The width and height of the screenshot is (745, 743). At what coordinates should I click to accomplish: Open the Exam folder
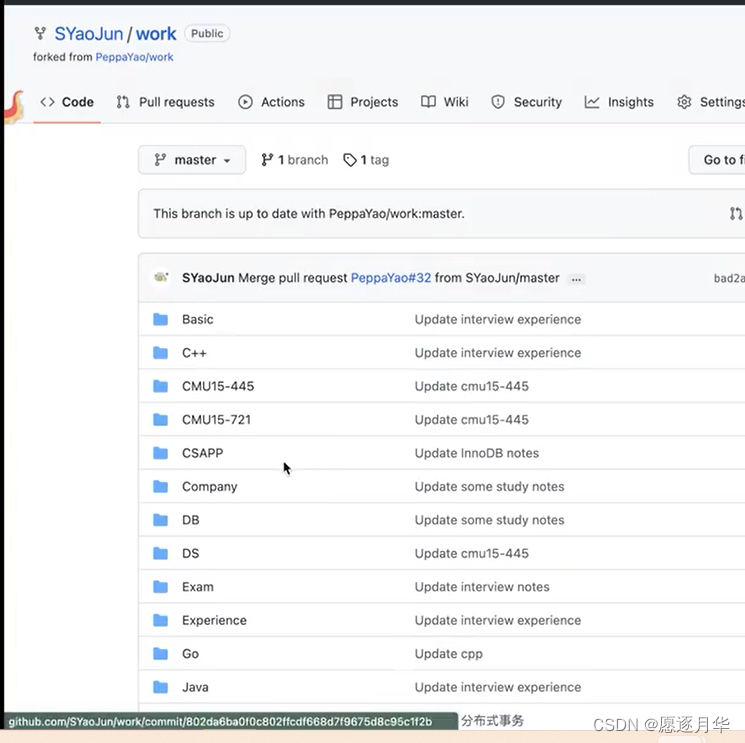(x=198, y=587)
